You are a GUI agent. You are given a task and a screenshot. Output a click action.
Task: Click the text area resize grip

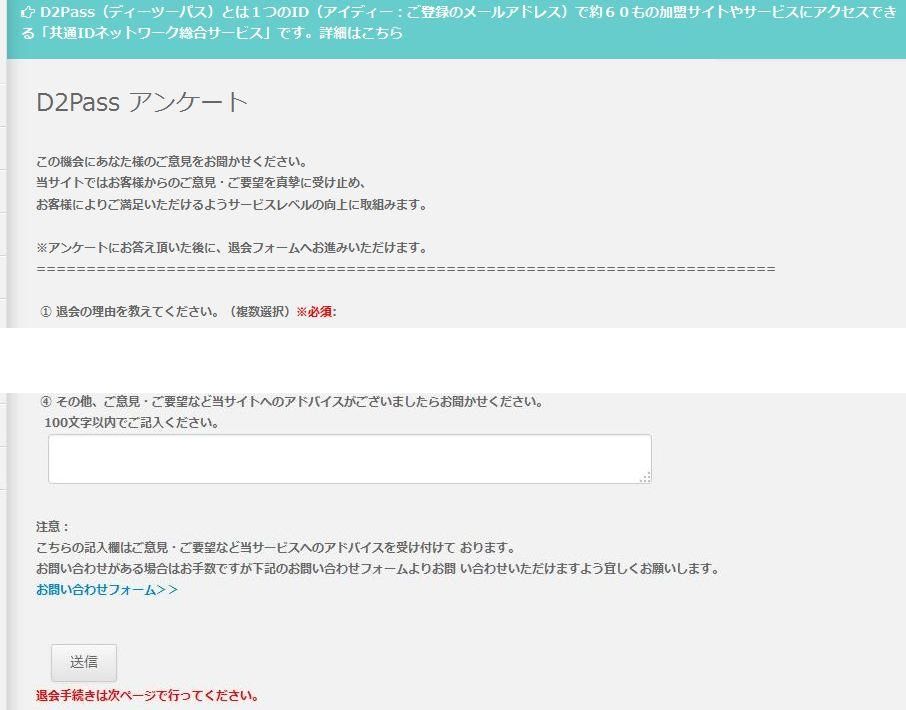click(645, 477)
